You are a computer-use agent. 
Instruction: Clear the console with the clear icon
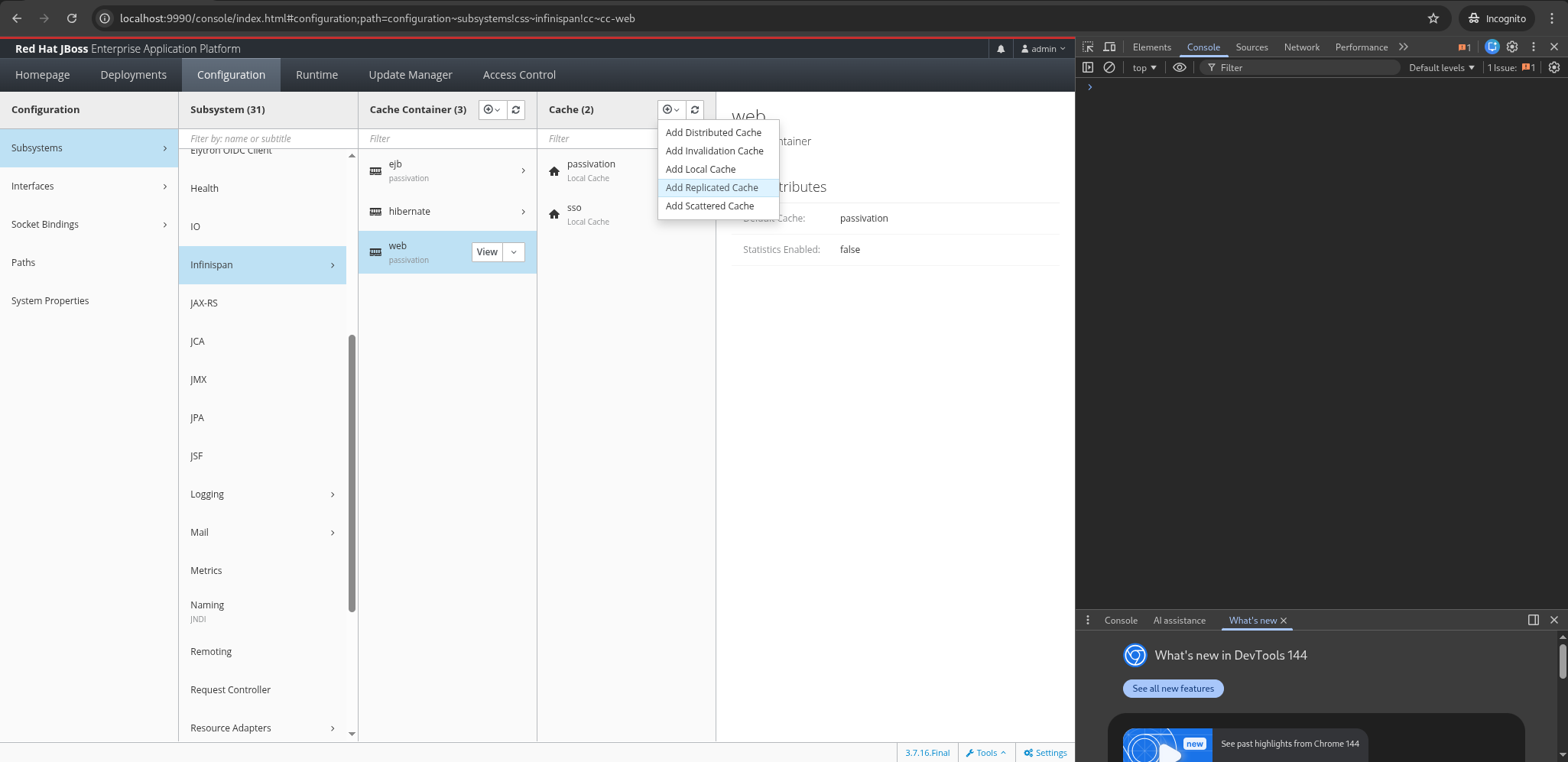click(1109, 68)
